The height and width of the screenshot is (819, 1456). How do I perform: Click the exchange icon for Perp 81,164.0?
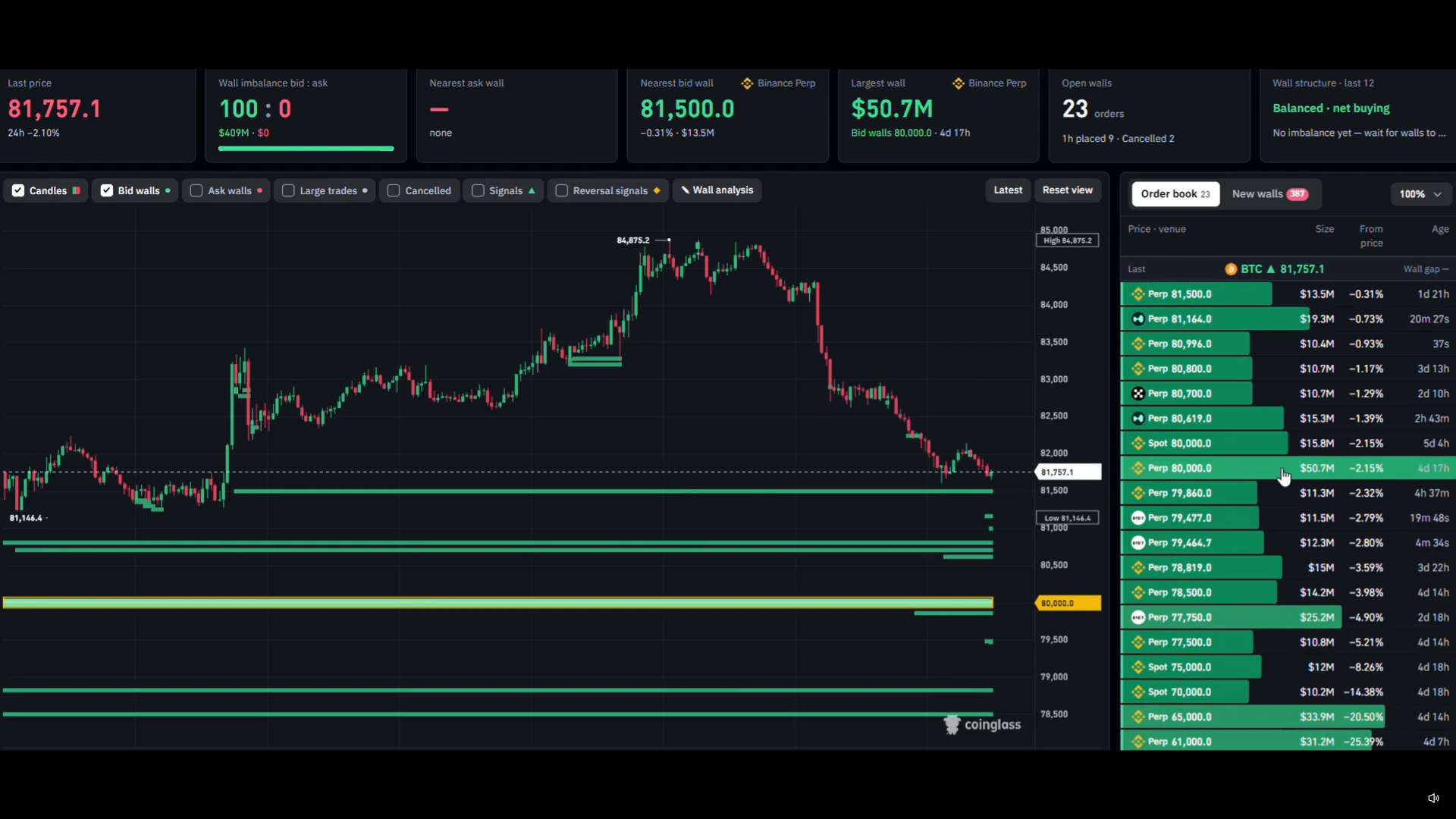1137,319
